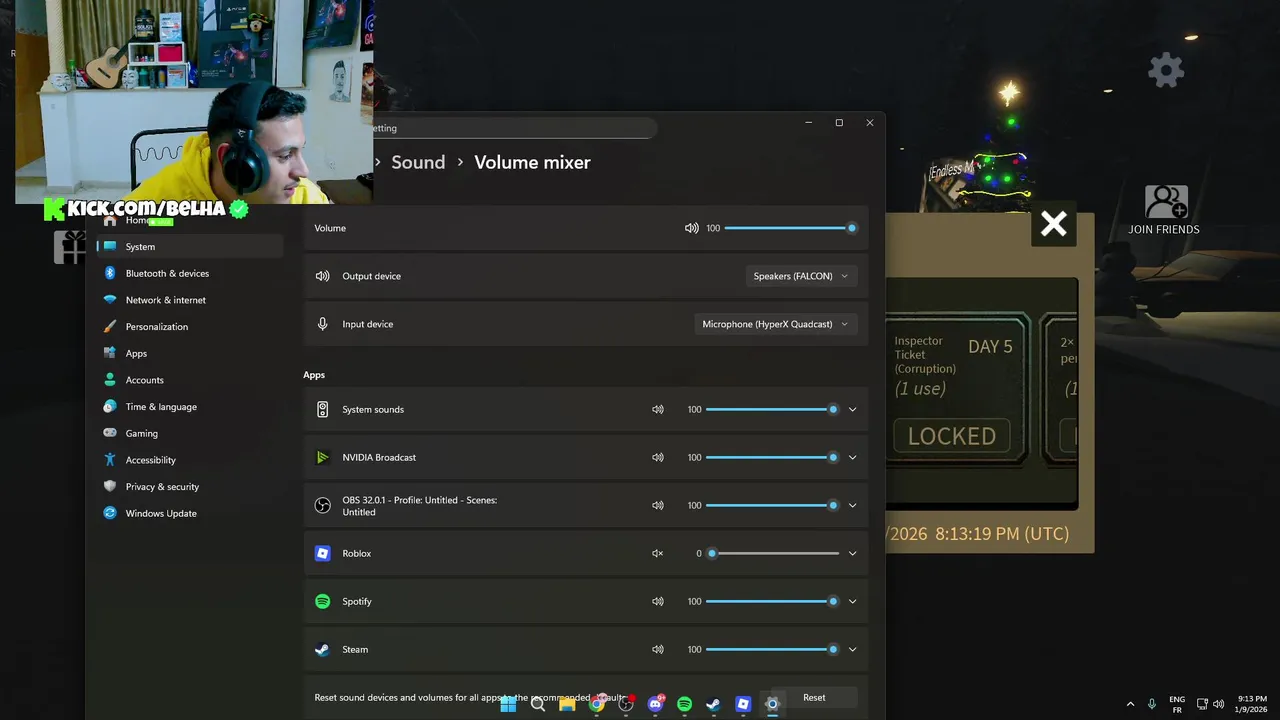
Task: Mute System sounds speaker icon
Action: point(657,409)
